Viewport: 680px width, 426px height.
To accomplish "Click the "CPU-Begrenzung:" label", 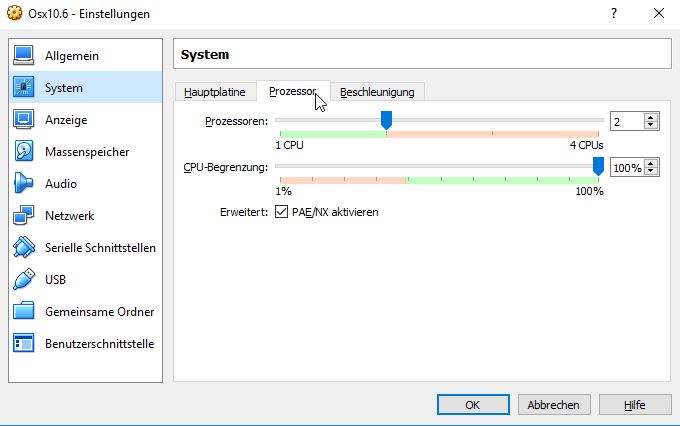I will [x=226, y=167].
